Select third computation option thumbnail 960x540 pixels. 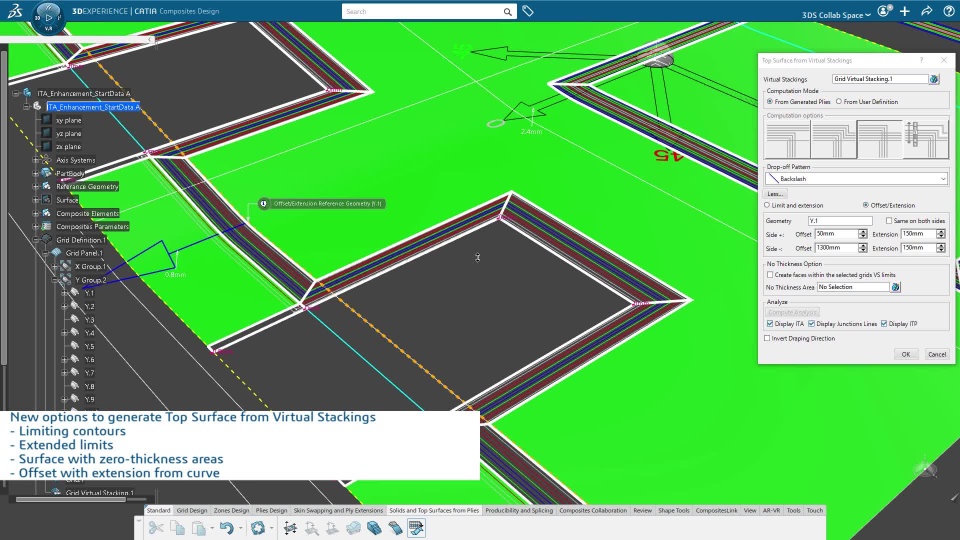coord(879,140)
